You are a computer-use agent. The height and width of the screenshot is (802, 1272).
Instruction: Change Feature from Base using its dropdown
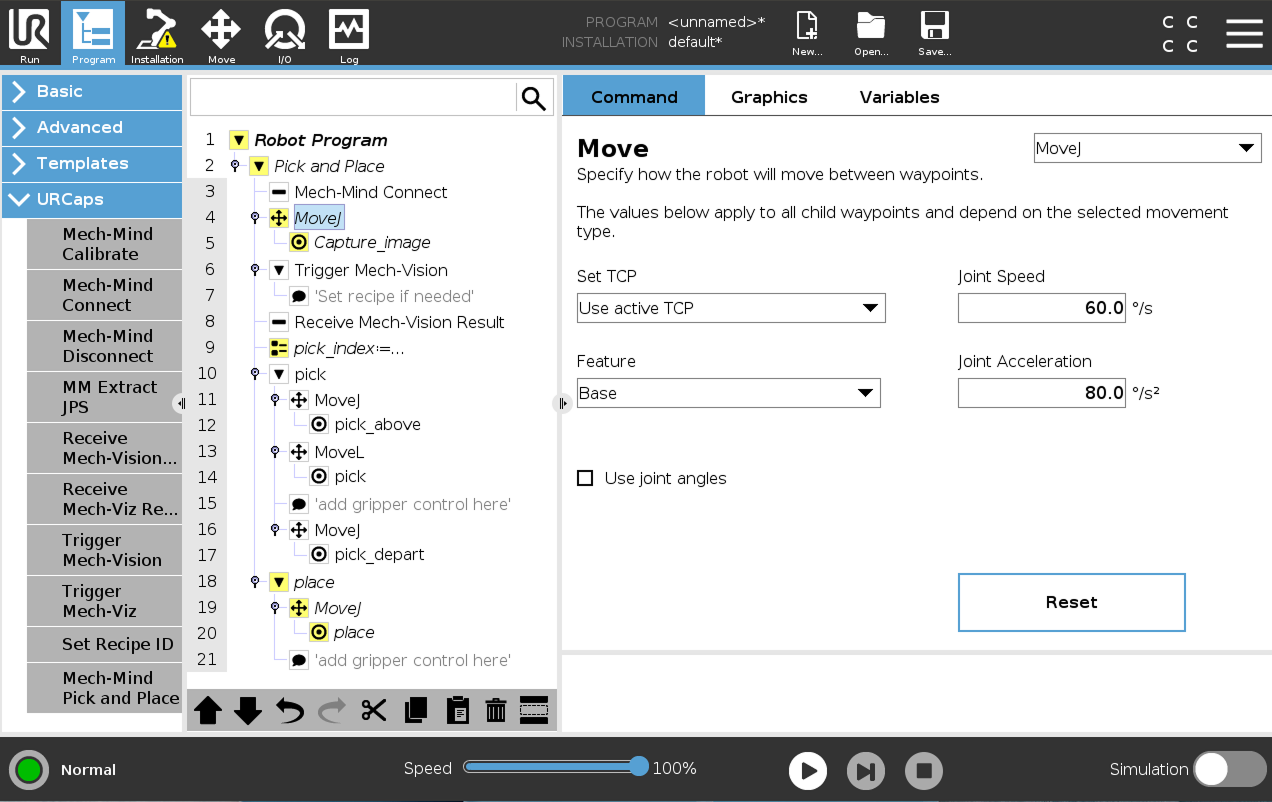point(728,393)
